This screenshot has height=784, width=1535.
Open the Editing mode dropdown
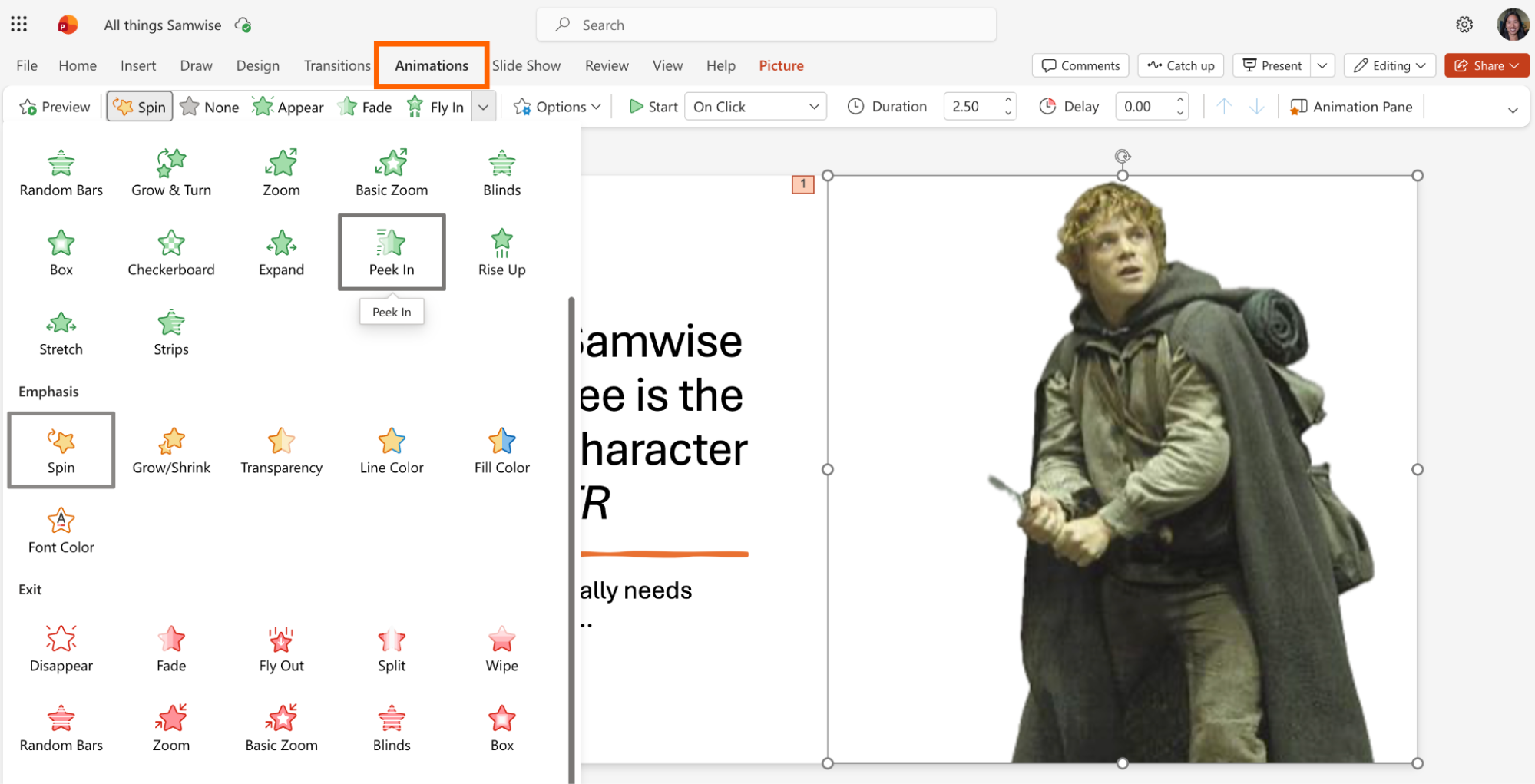[x=1389, y=65]
